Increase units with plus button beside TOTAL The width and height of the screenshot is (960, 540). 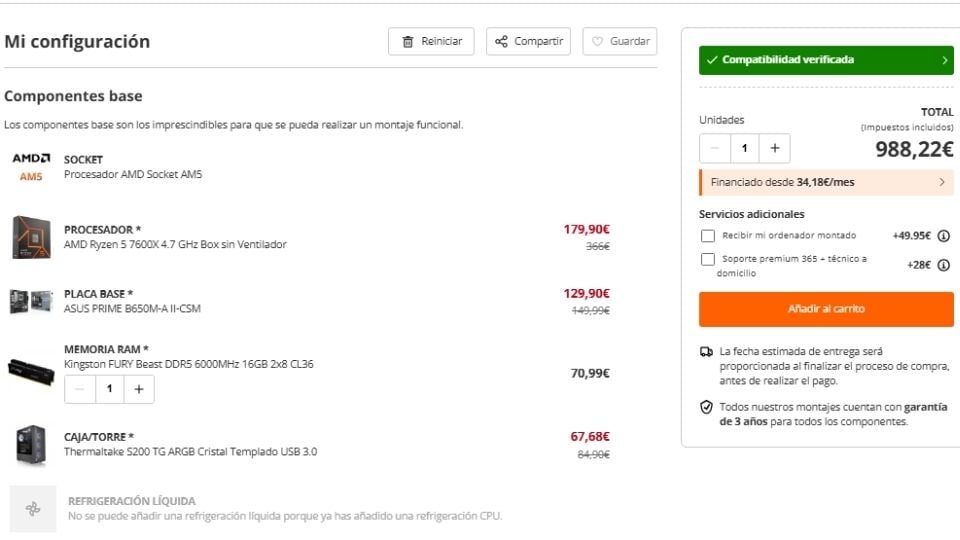click(x=774, y=148)
